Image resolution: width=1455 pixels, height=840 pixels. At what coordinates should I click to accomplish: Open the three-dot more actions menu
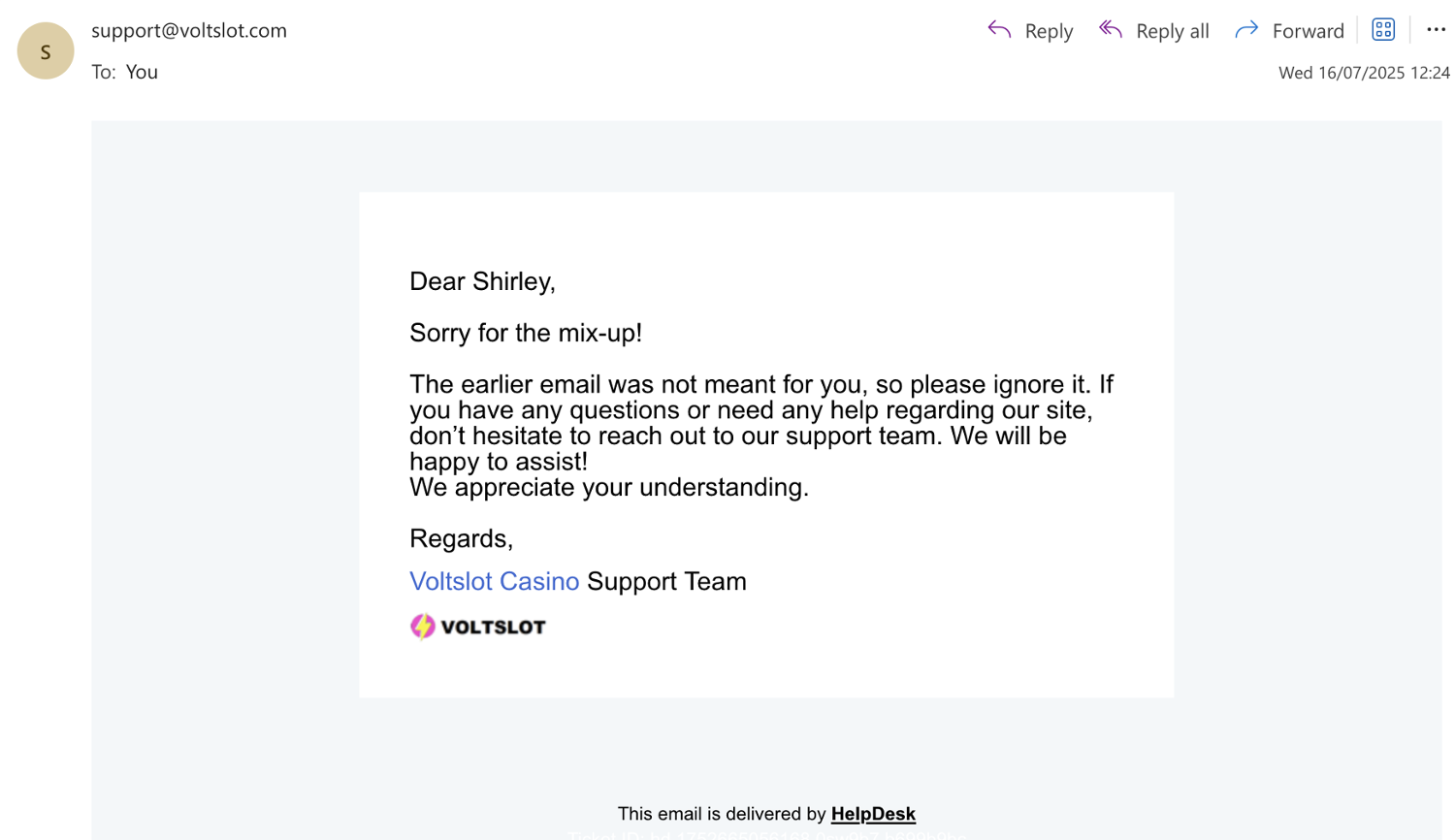(1436, 30)
